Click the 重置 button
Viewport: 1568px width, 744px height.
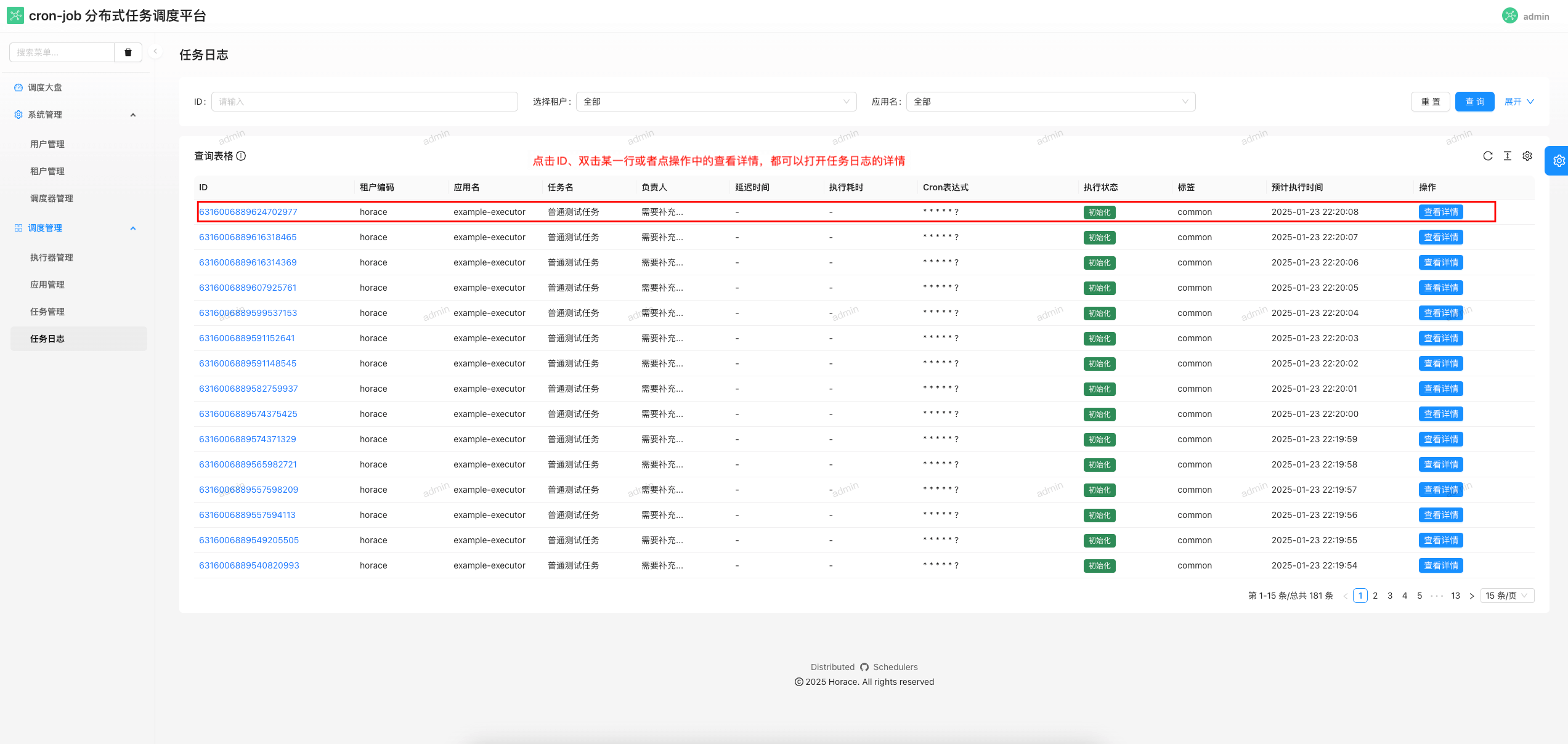[1431, 102]
